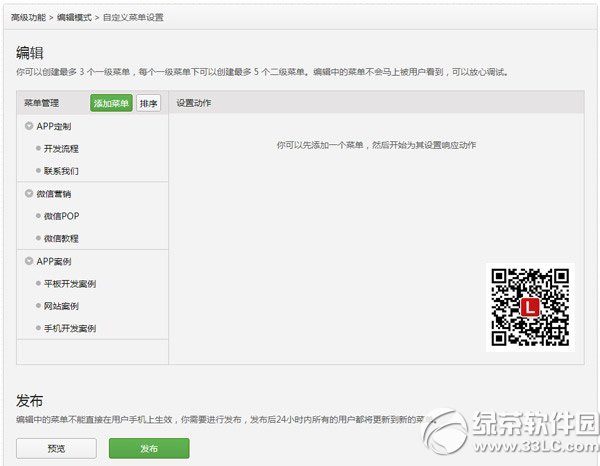Select the APP案例 top-level menu

[x=54, y=262]
